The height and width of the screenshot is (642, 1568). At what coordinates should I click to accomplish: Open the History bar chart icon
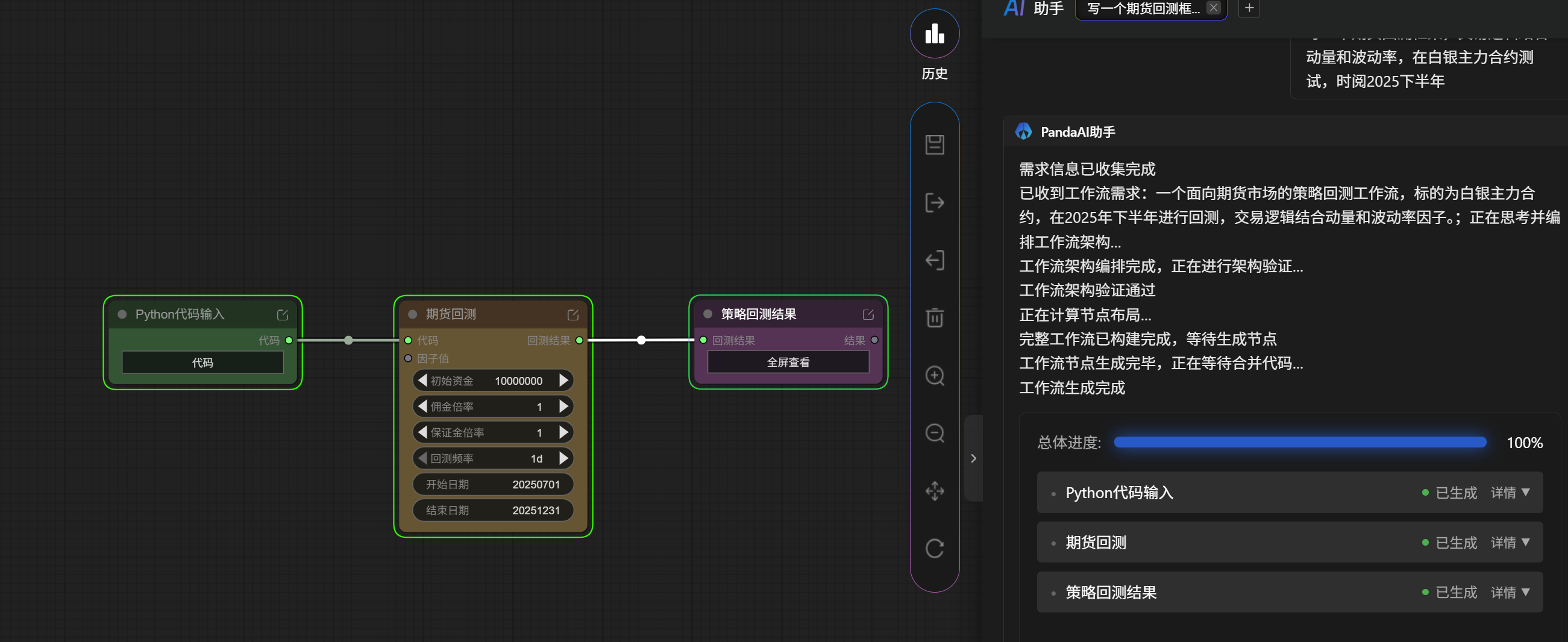pyautogui.click(x=934, y=34)
